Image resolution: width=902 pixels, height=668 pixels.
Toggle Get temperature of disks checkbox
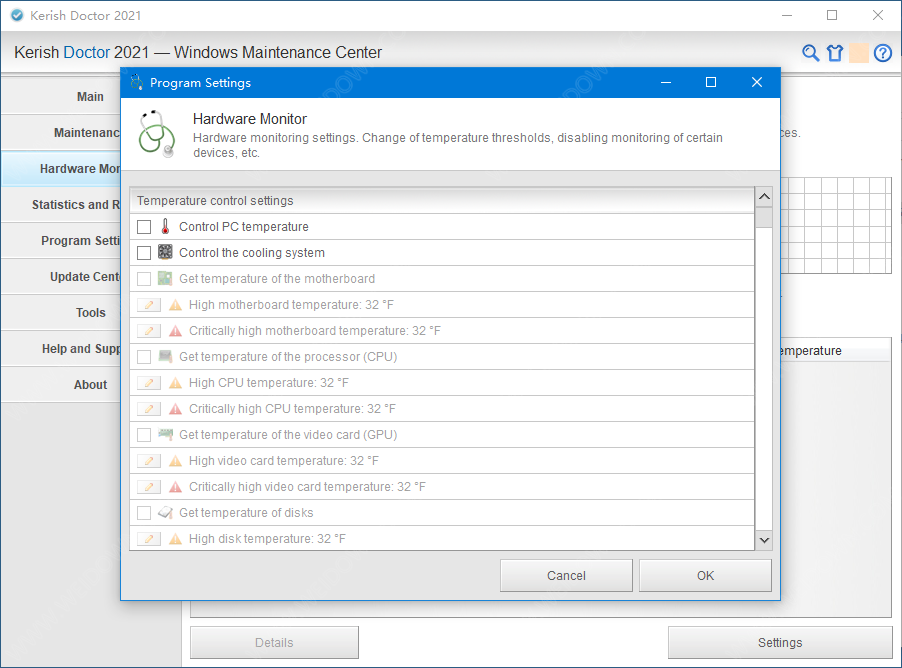(144, 513)
